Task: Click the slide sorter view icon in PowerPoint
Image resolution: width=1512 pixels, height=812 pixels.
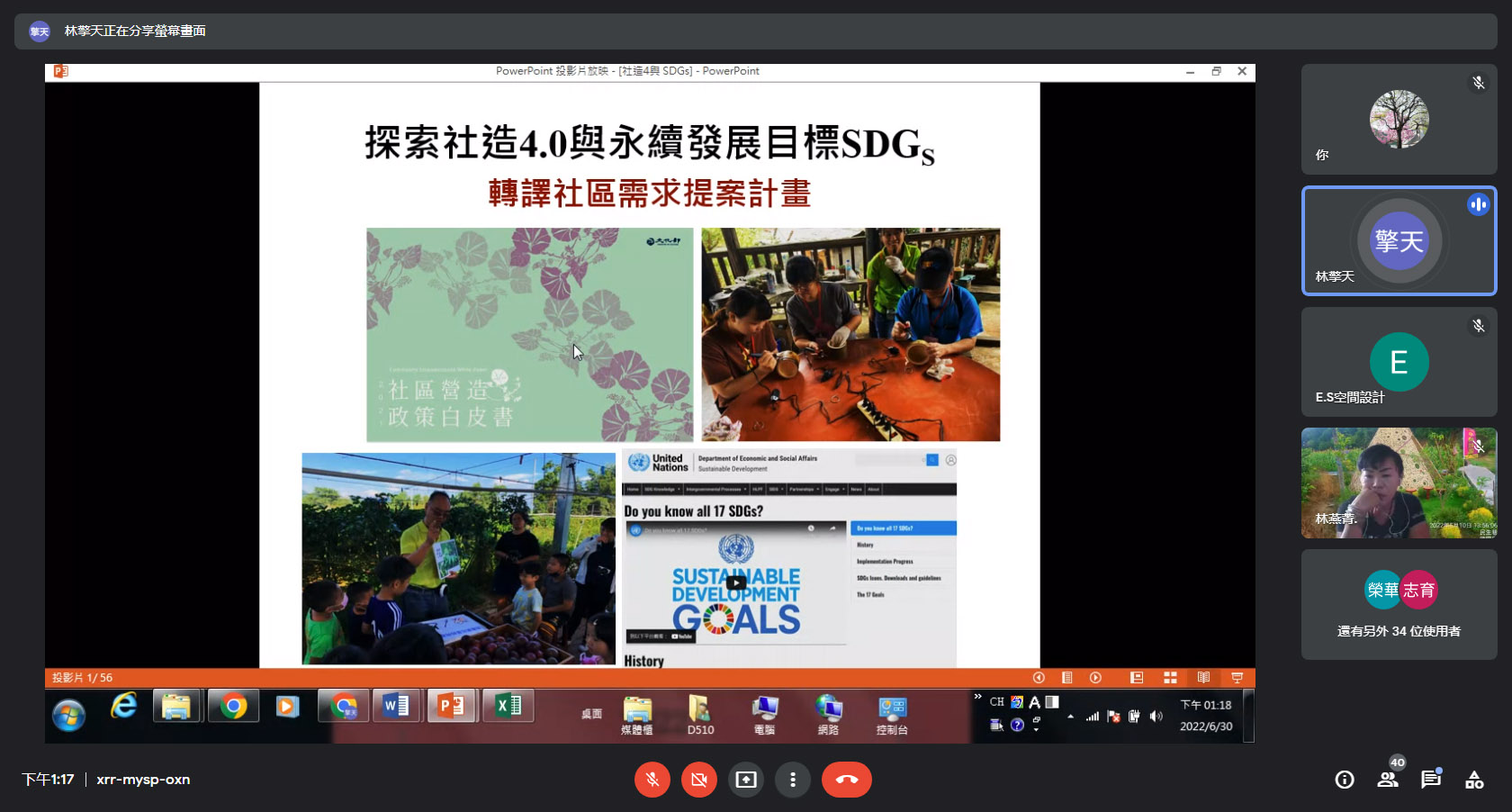Action: (x=1170, y=678)
